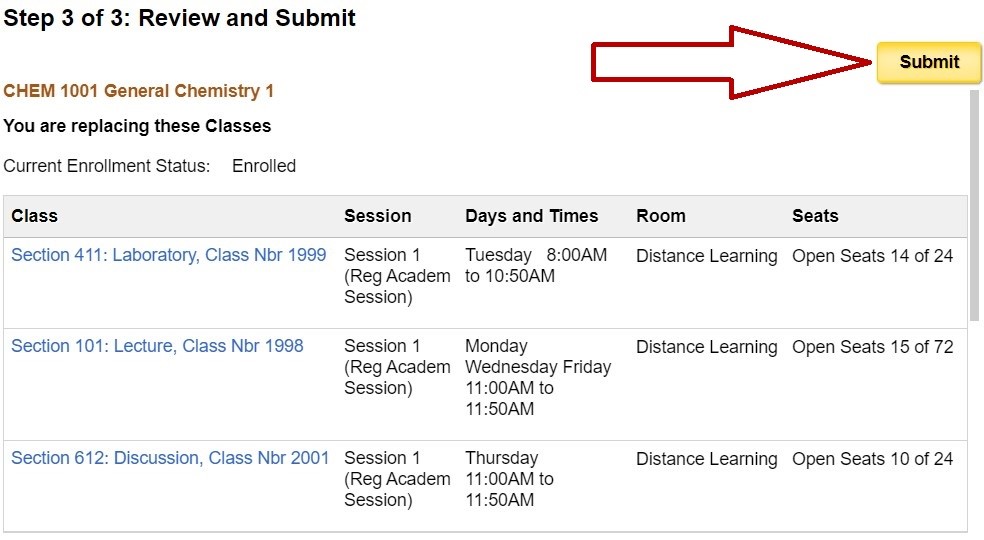984x540 pixels.
Task: Open Section 411 Laboratory class link
Action: coord(168,255)
